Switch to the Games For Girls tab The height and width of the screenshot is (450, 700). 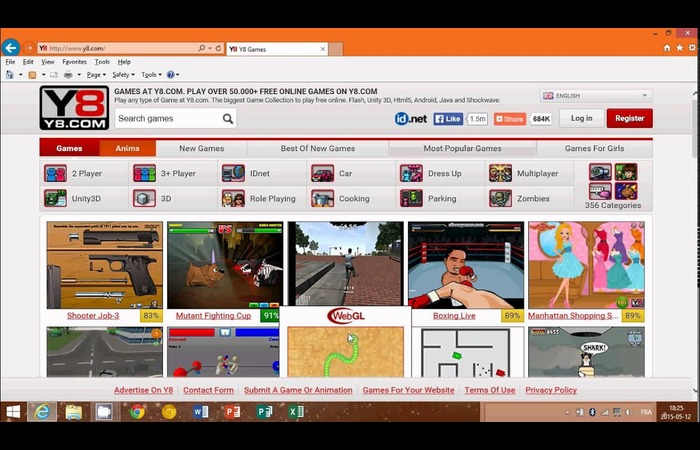click(594, 148)
